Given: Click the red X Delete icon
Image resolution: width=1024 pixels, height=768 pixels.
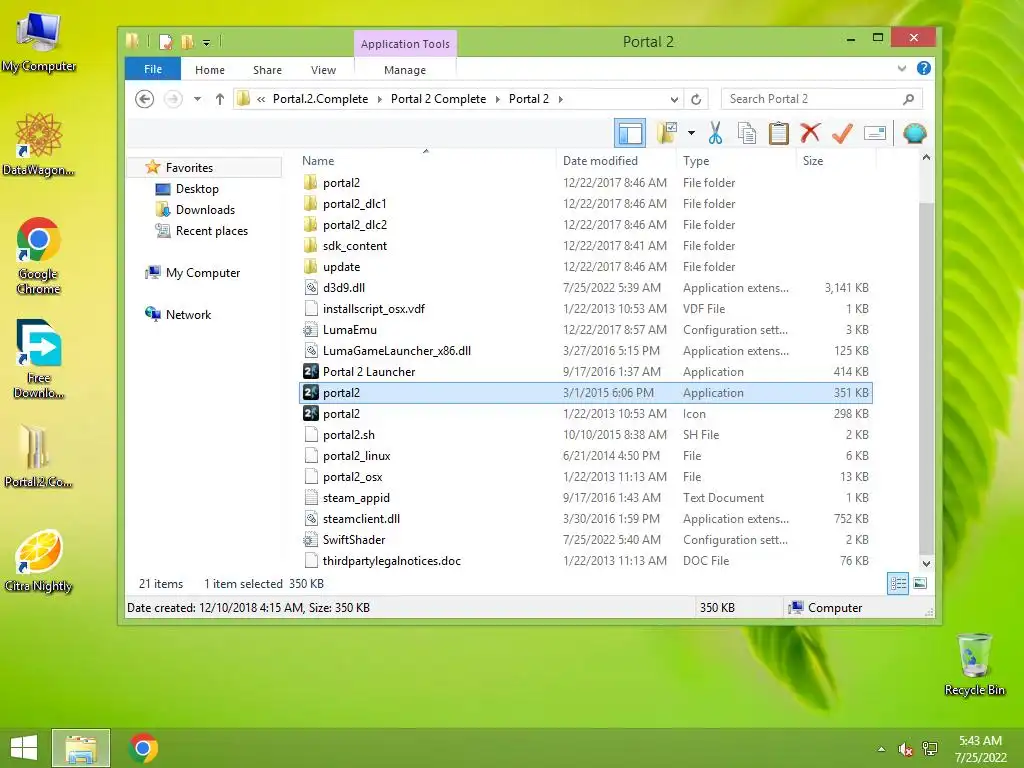Looking at the screenshot, I should pyautogui.click(x=810, y=133).
